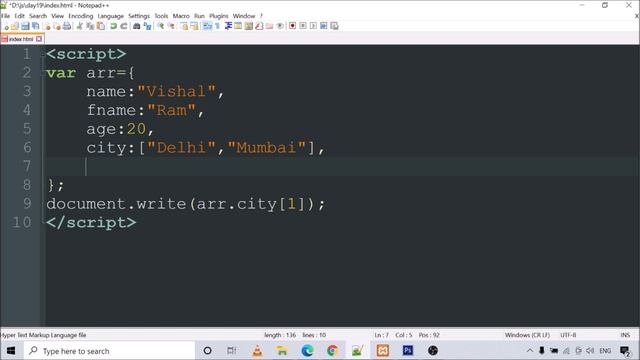Click the Replace toolbar icon
This screenshot has width=640, height=360.
pyautogui.click(x=147, y=26)
